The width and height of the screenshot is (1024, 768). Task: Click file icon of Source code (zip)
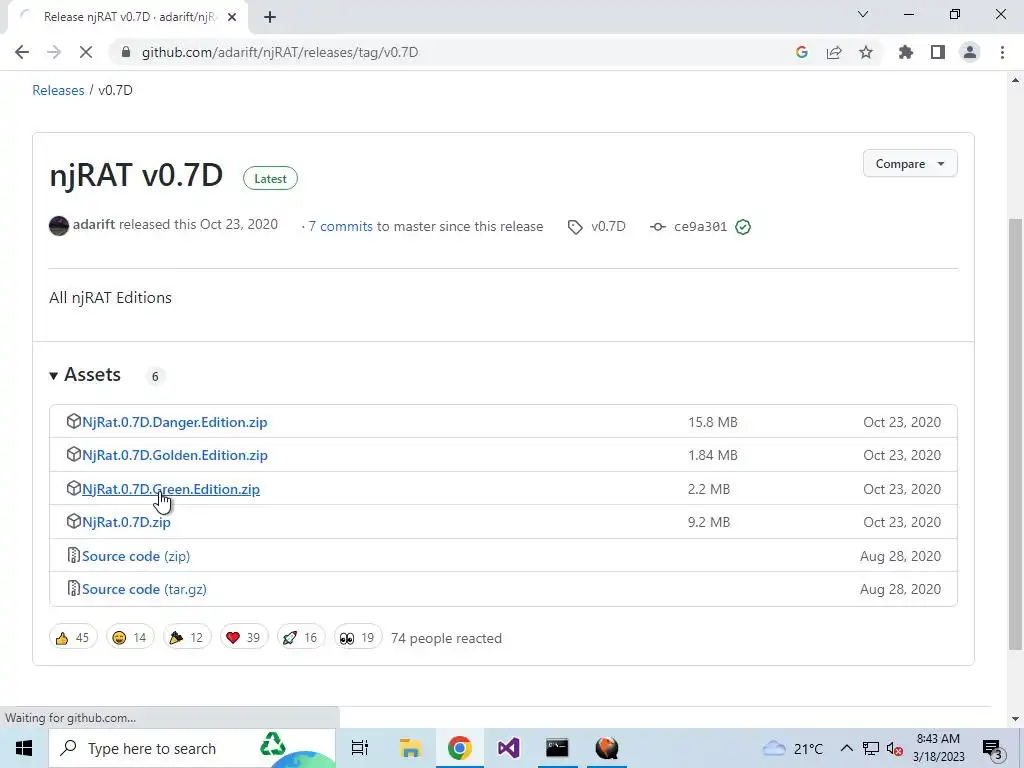point(73,555)
